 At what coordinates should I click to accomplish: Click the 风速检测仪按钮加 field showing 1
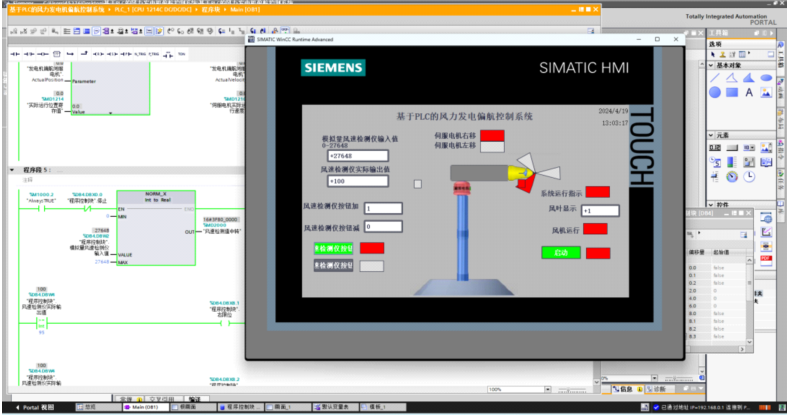pyautogui.click(x=383, y=208)
